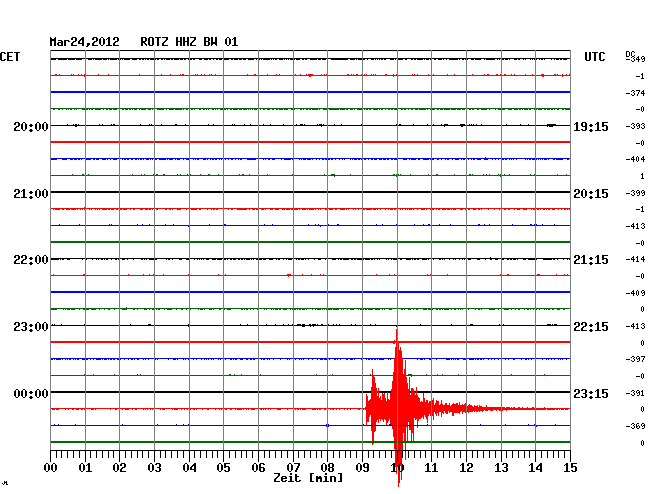The image size is (650, 494).
Task: Click the 22:15 UTC time label
Action: pos(591,327)
